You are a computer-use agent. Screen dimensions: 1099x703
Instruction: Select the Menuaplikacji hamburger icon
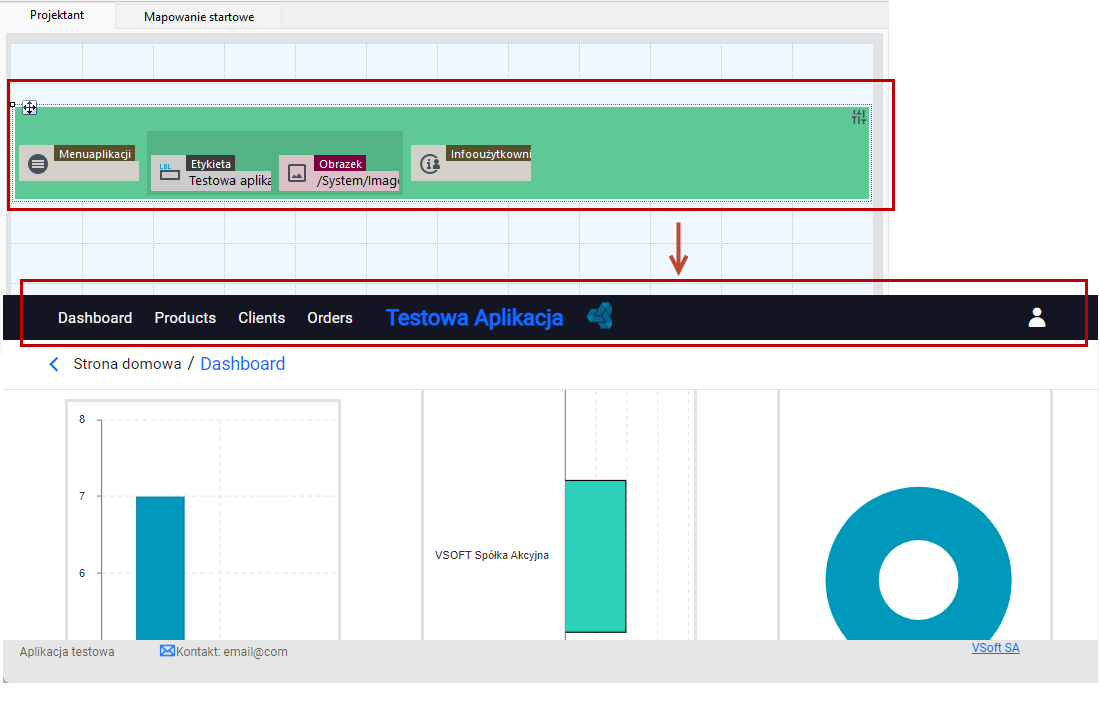pos(38,164)
